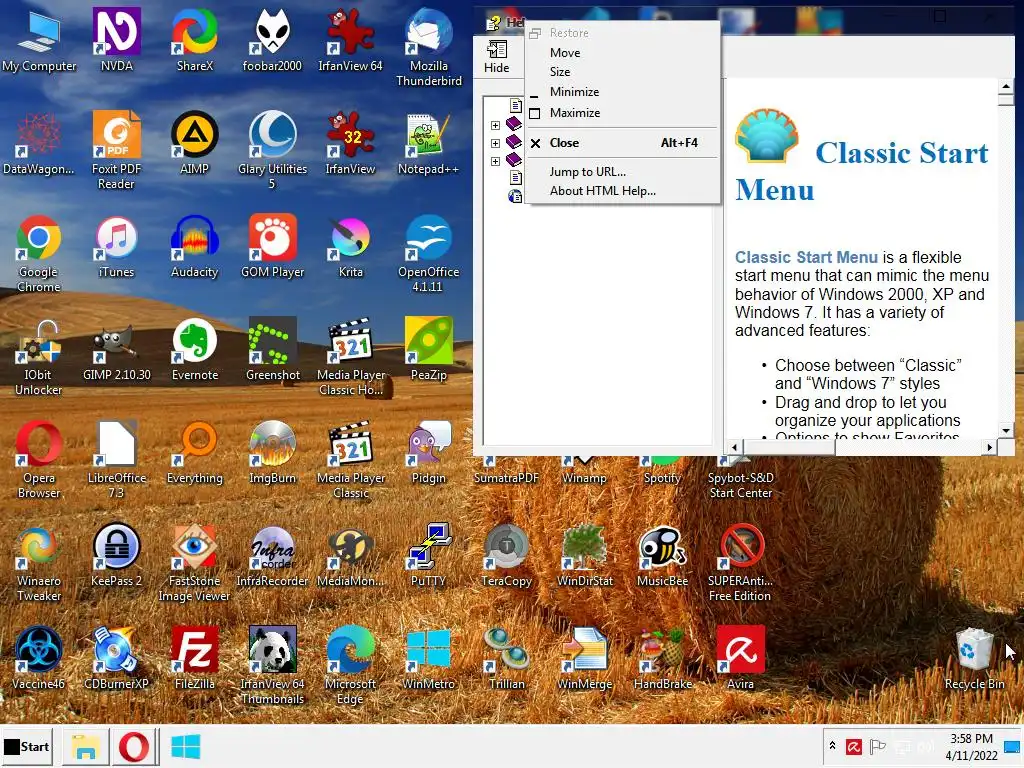The width and height of the screenshot is (1024, 768).
Task: Open Opera from the taskbar
Action: point(135,746)
